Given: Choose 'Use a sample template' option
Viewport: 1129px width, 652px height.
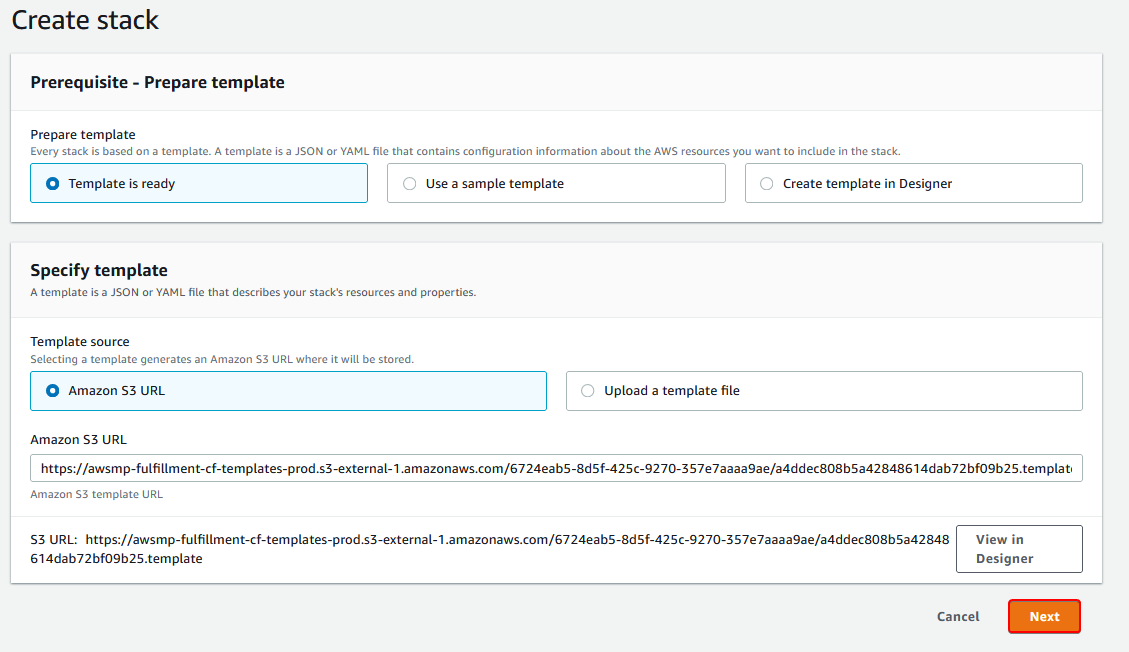Looking at the screenshot, I should (x=410, y=184).
